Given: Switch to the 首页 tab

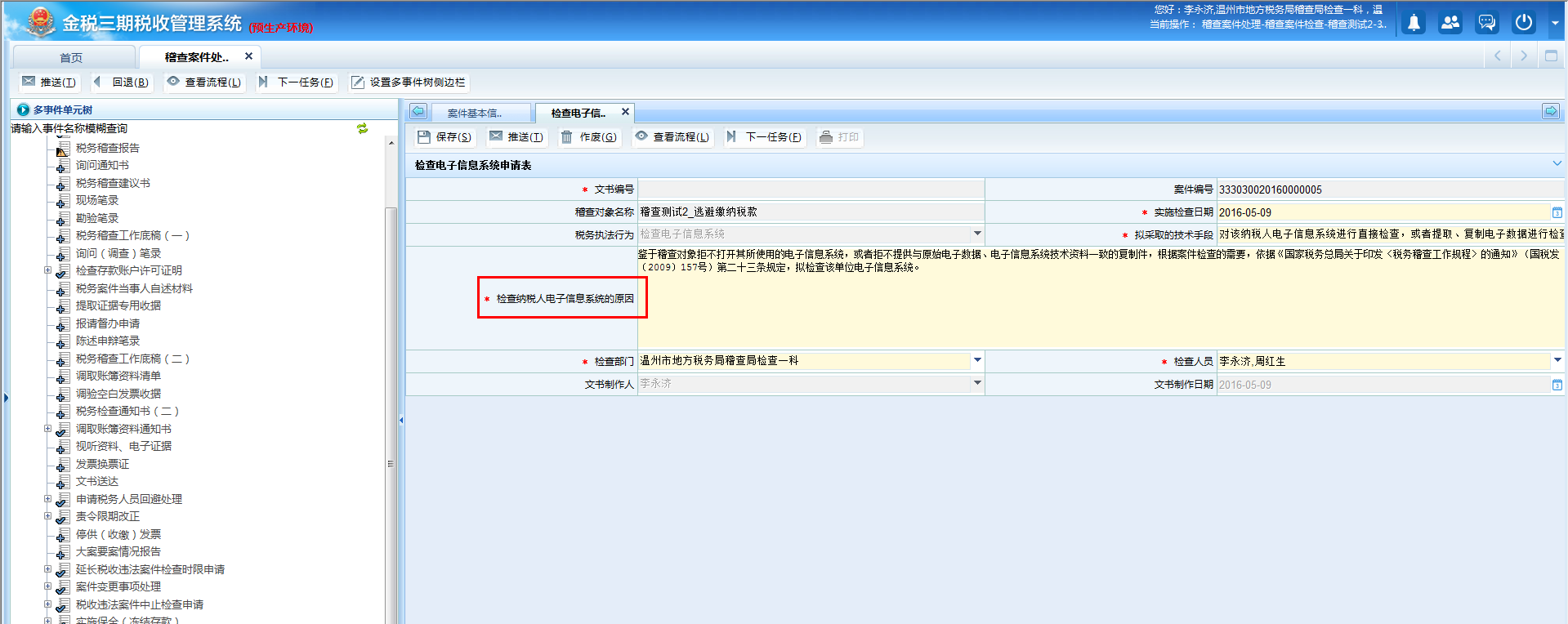Looking at the screenshot, I should tap(72, 57).
